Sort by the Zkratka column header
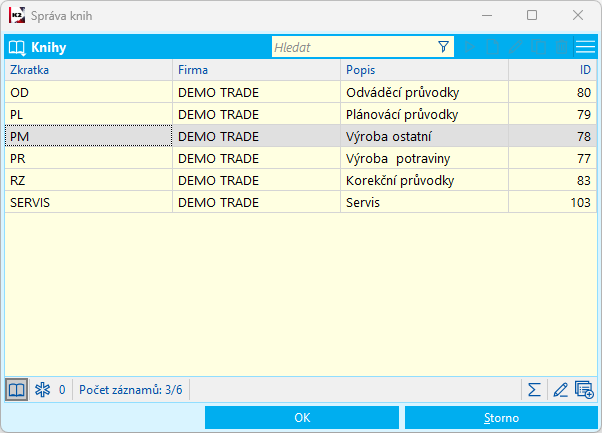This screenshot has height=433, width=602. click(x=89, y=70)
